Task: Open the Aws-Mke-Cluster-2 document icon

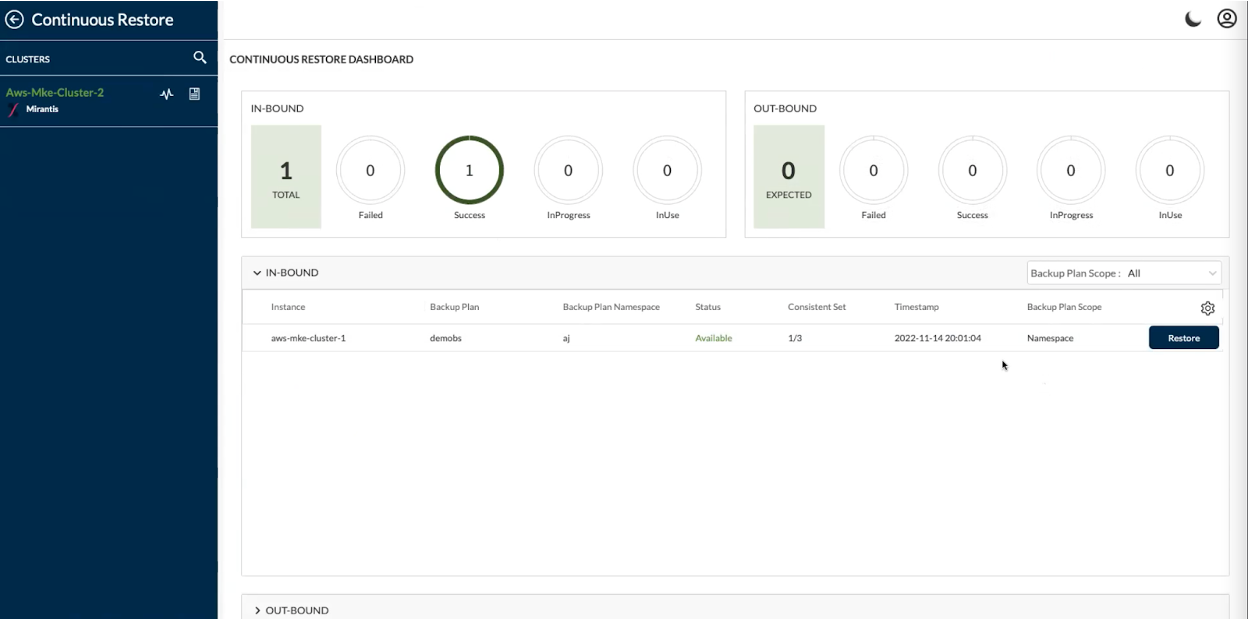Action: click(195, 94)
